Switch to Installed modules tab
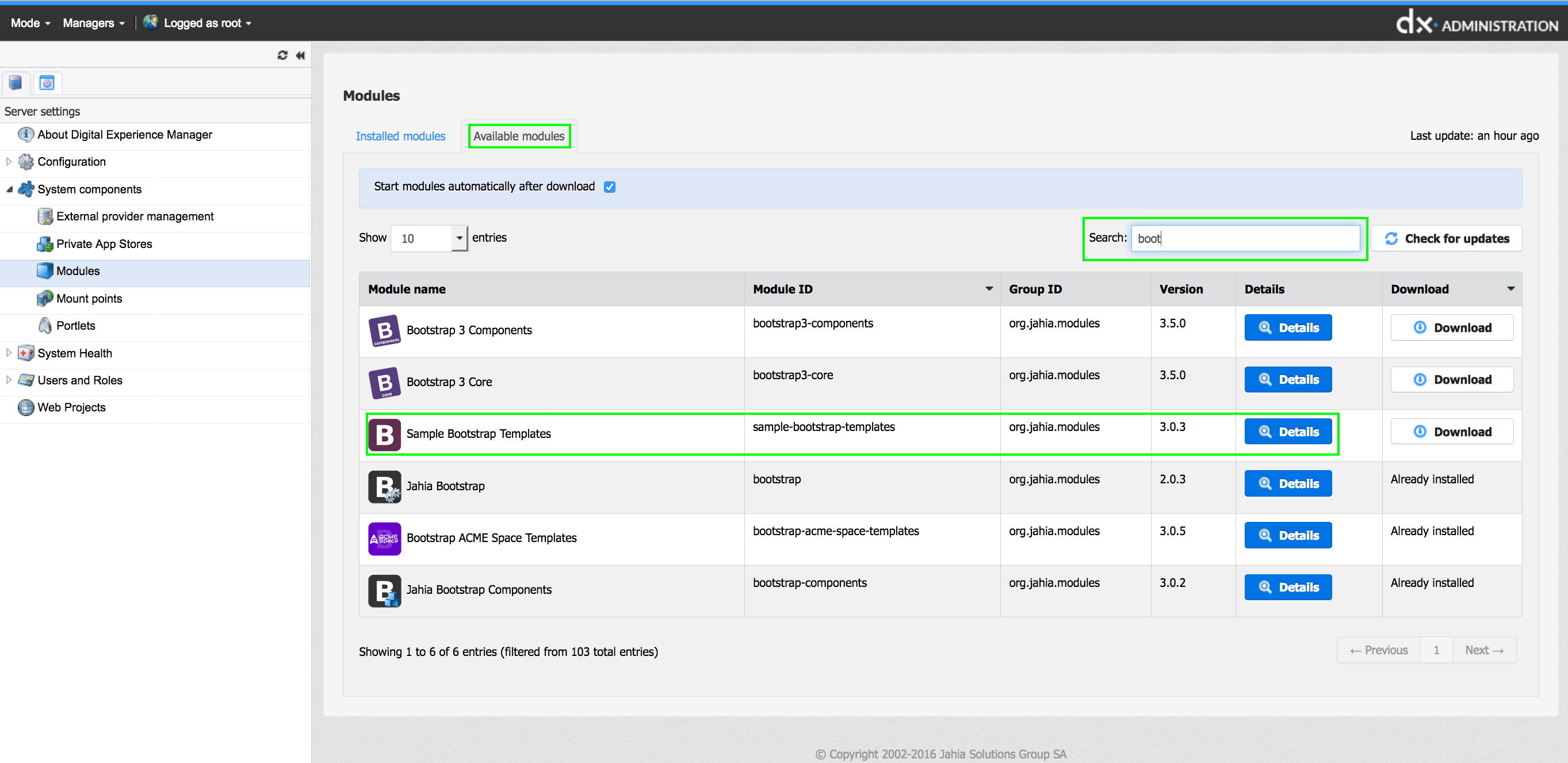 coord(400,136)
